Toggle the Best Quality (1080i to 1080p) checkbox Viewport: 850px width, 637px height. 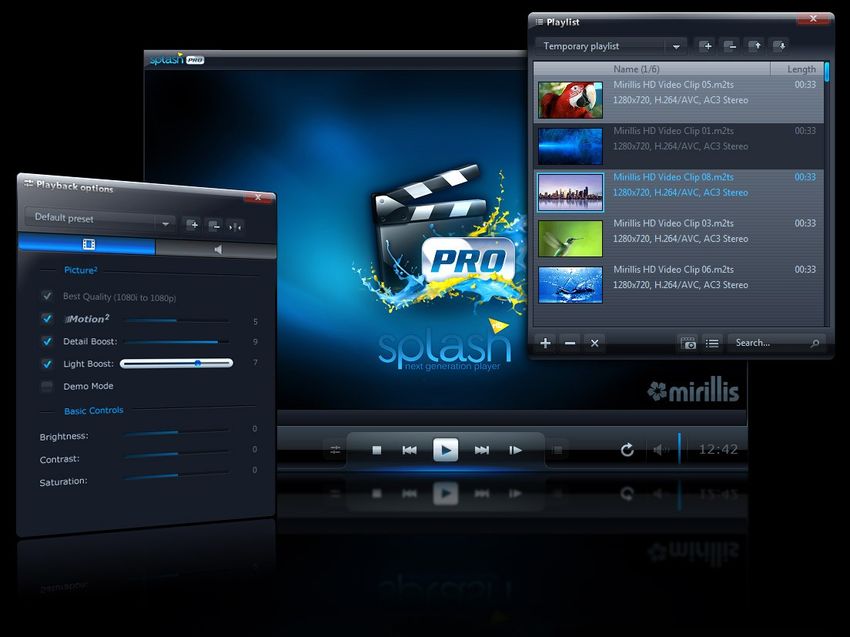[47, 295]
